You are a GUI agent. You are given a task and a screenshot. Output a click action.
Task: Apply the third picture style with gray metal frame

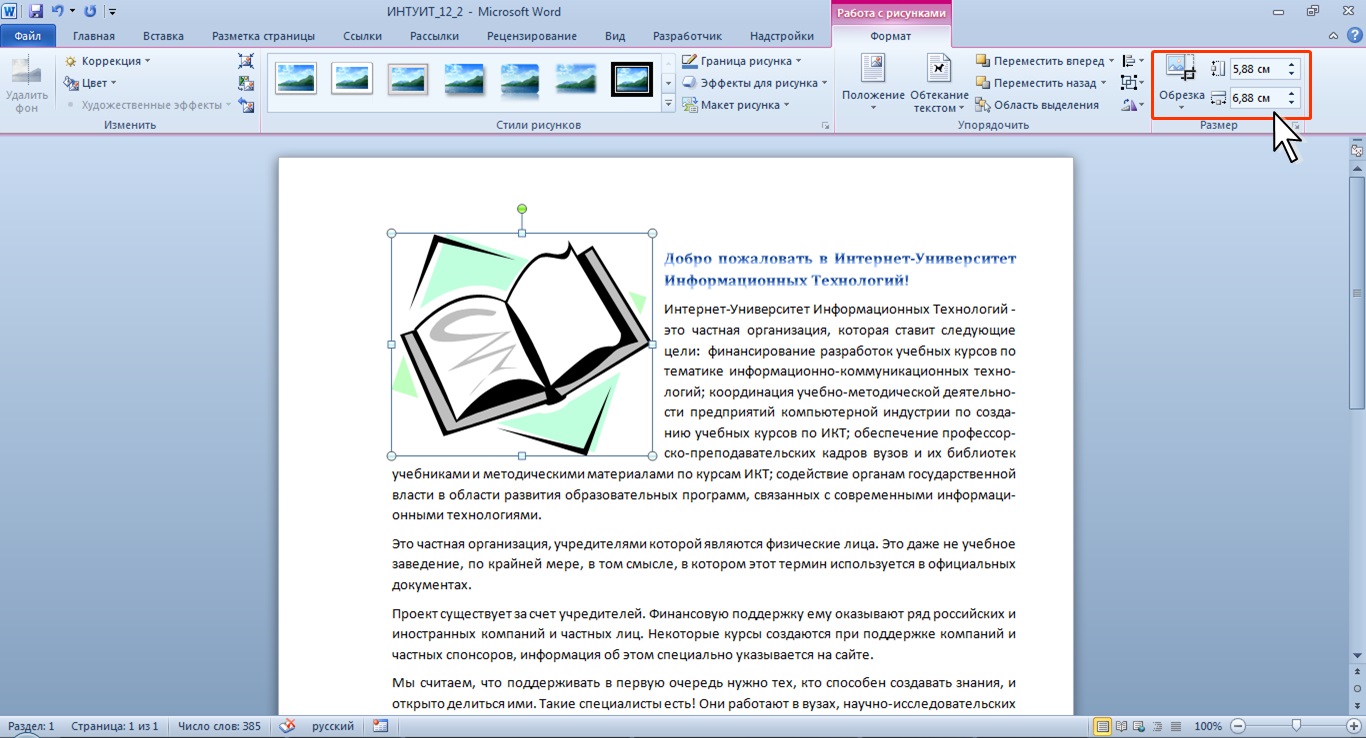coord(408,78)
